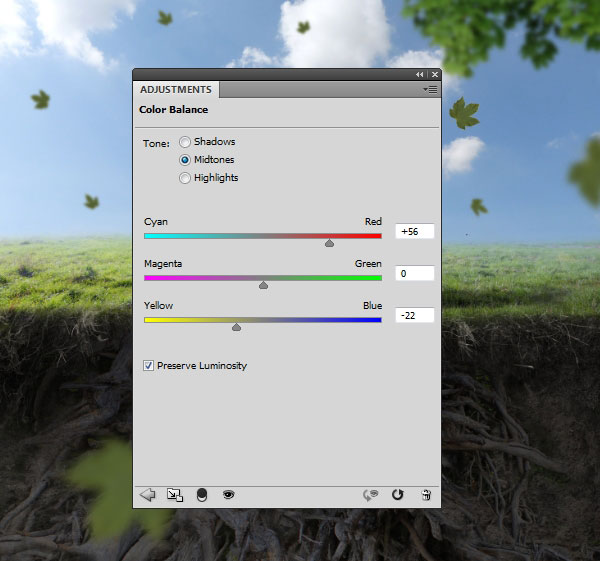600x561 pixels.
Task: Toggle adjustment layer visibility eye icon
Action: tap(228, 495)
